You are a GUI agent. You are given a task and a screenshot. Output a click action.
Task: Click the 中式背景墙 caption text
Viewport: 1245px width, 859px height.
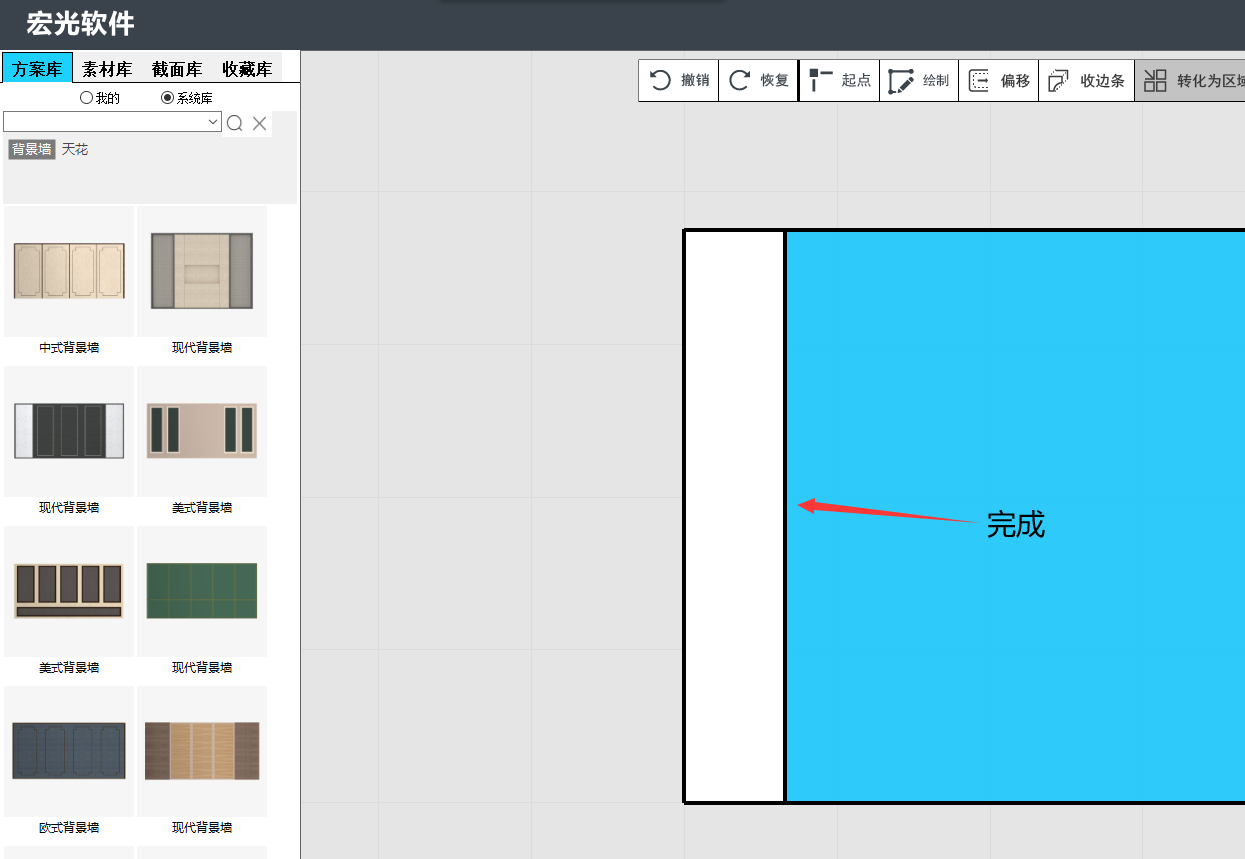[x=69, y=348]
